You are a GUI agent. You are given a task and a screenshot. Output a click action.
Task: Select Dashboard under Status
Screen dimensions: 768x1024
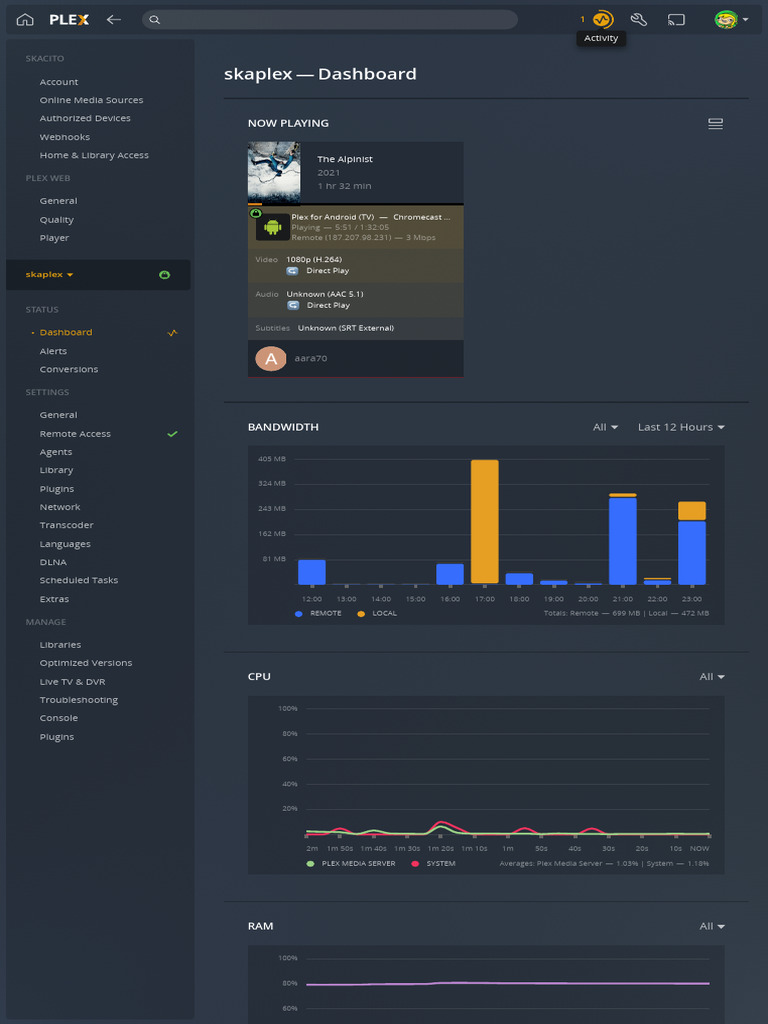point(66,332)
